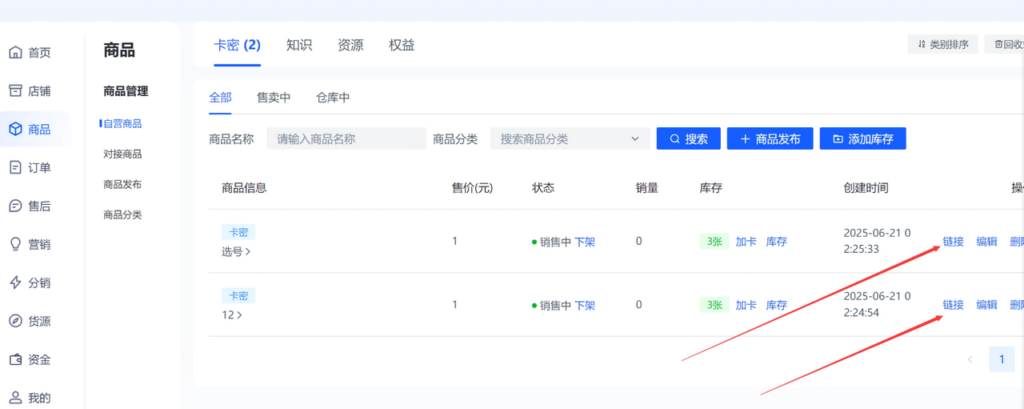This screenshot has width=1024, height=409.
Task: Open the recycle bin button at top right
Action: click(1004, 44)
